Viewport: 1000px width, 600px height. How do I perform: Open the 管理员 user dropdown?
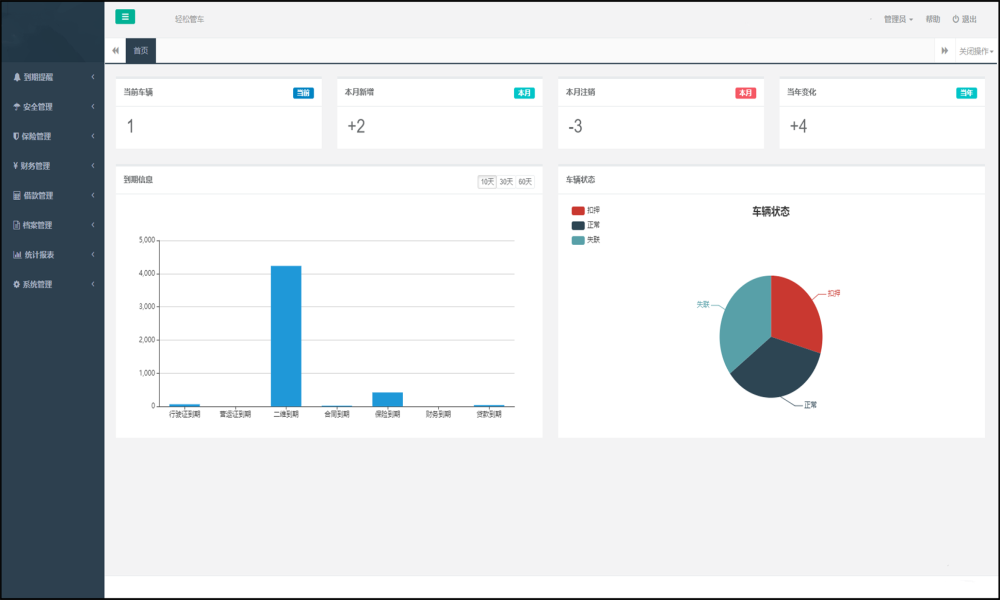[898, 19]
